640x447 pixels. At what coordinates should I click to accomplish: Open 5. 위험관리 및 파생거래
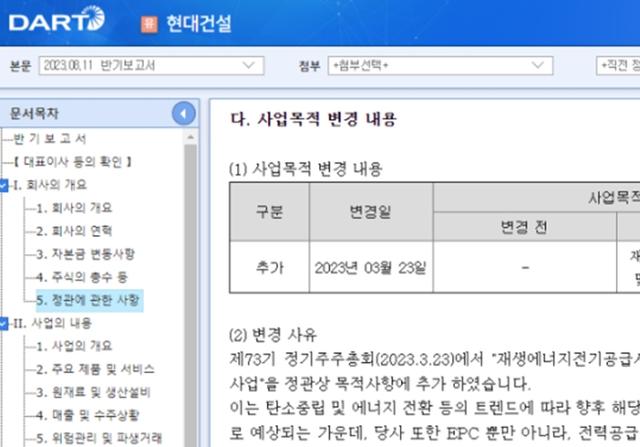click(x=99, y=439)
